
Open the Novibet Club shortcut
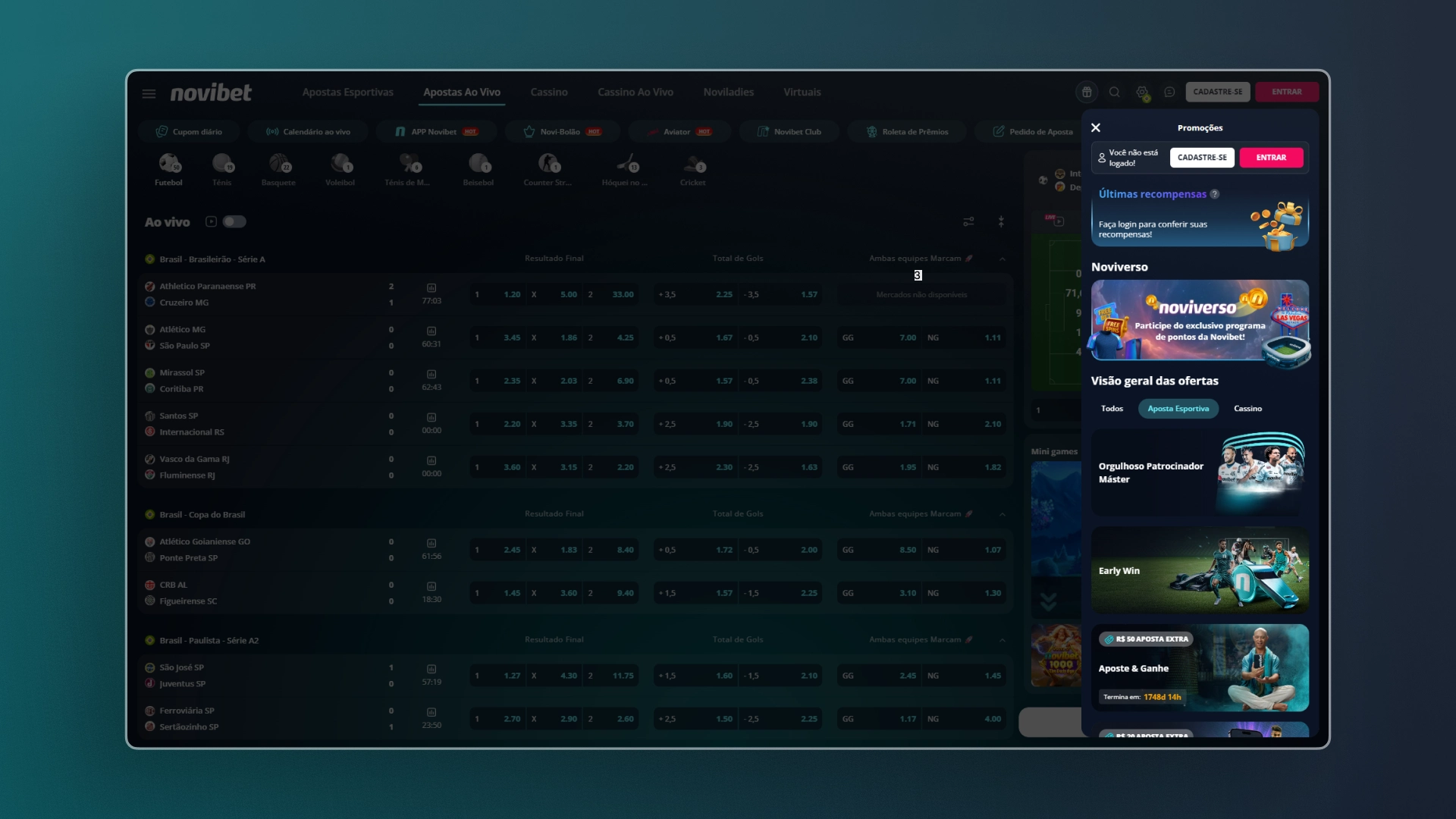click(789, 132)
